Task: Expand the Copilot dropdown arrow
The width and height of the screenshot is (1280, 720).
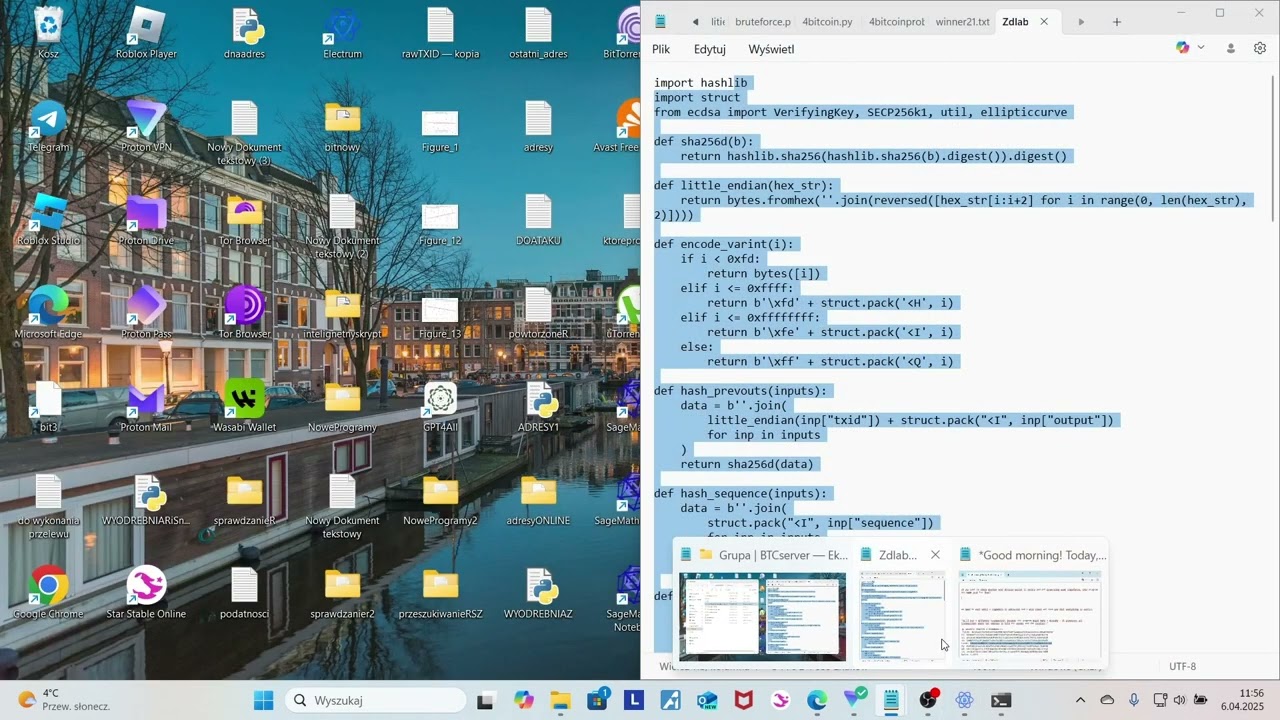Action: coord(1201,48)
